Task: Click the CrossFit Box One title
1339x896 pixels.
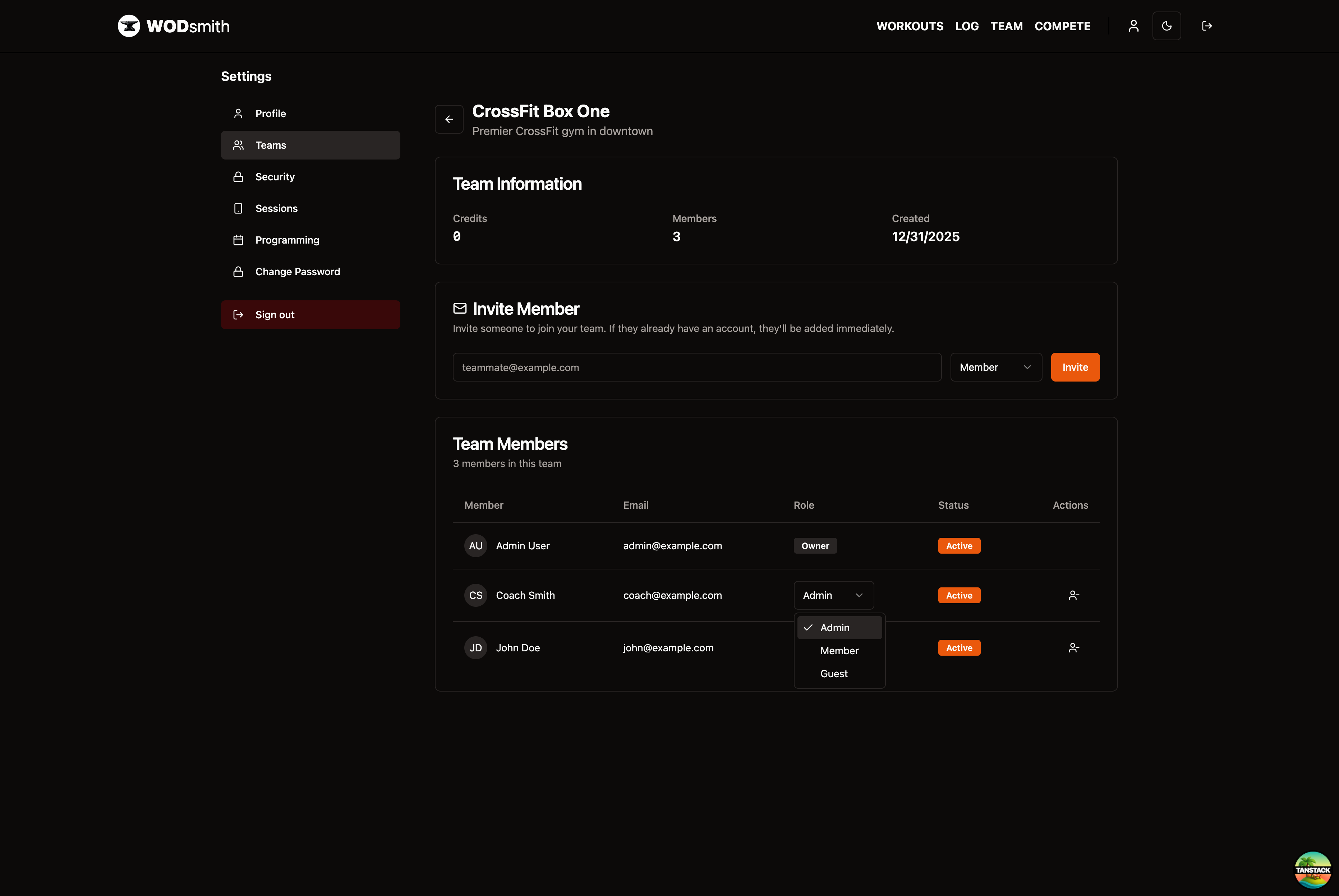Action: pos(540,111)
